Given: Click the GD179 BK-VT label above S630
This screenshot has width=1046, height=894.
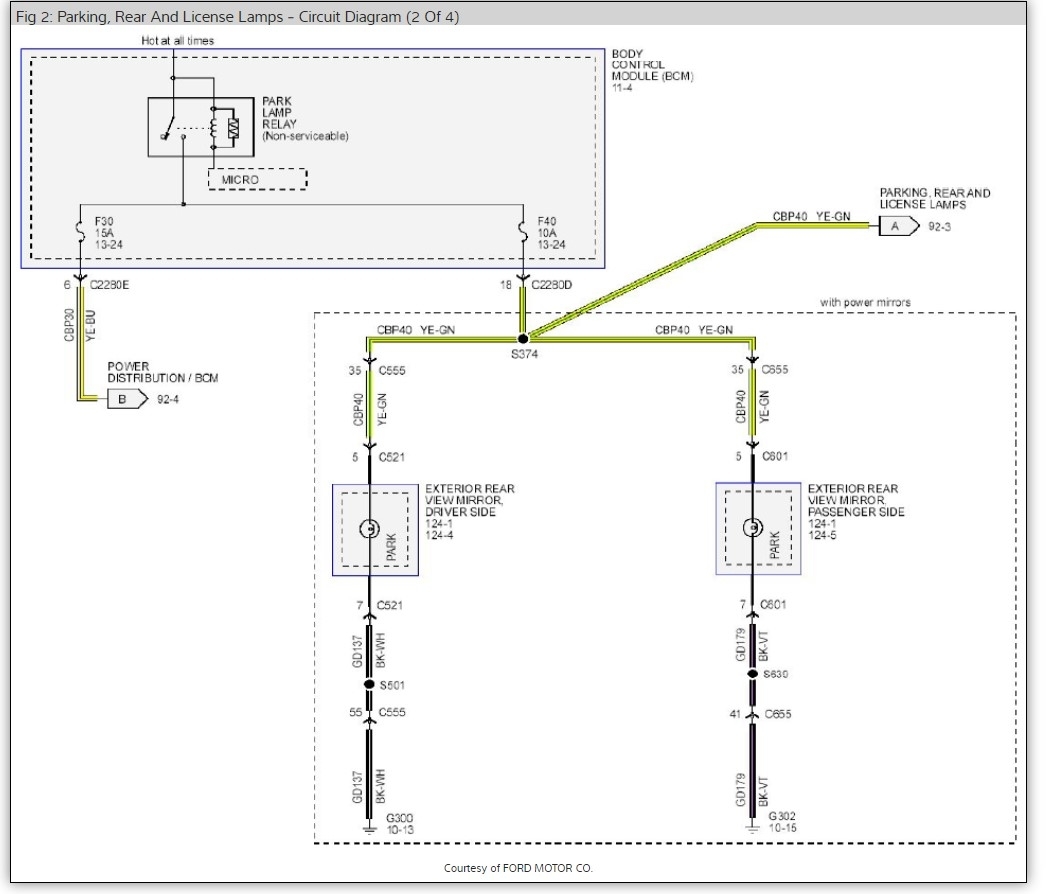Looking at the screenshot, I should tap(752, 645).
